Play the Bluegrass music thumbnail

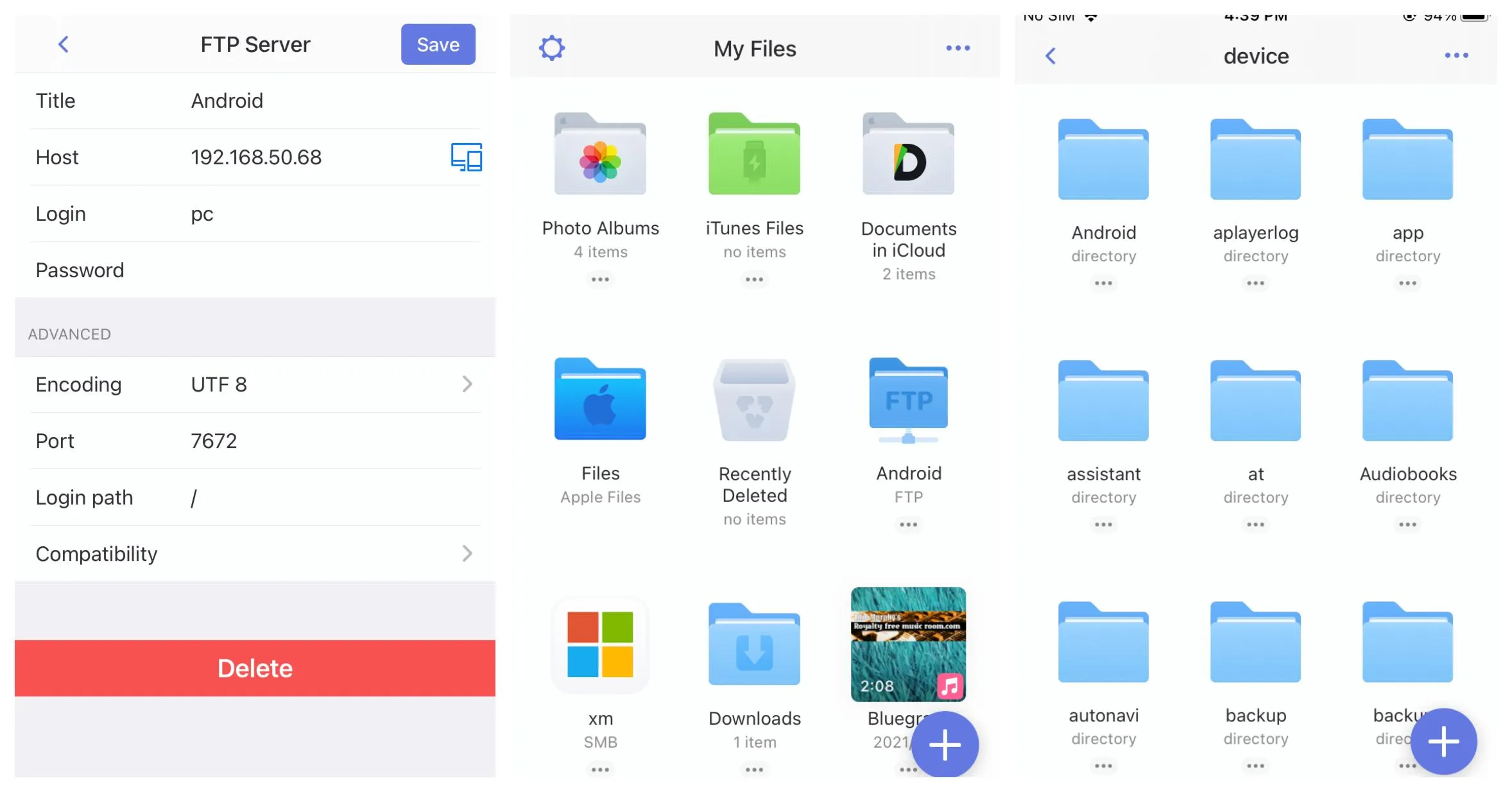pos(908,644)
